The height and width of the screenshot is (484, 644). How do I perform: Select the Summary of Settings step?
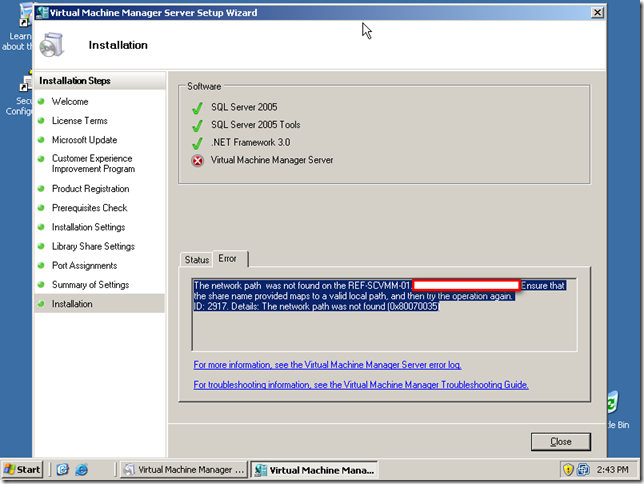[90, 285]
